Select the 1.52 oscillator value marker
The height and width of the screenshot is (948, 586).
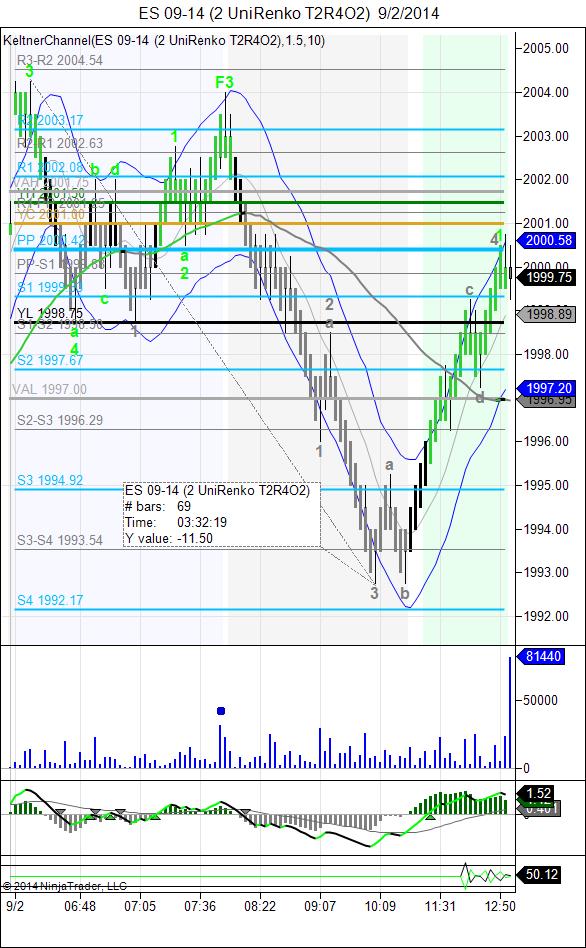pyautogui.click(x=536, y=793)
